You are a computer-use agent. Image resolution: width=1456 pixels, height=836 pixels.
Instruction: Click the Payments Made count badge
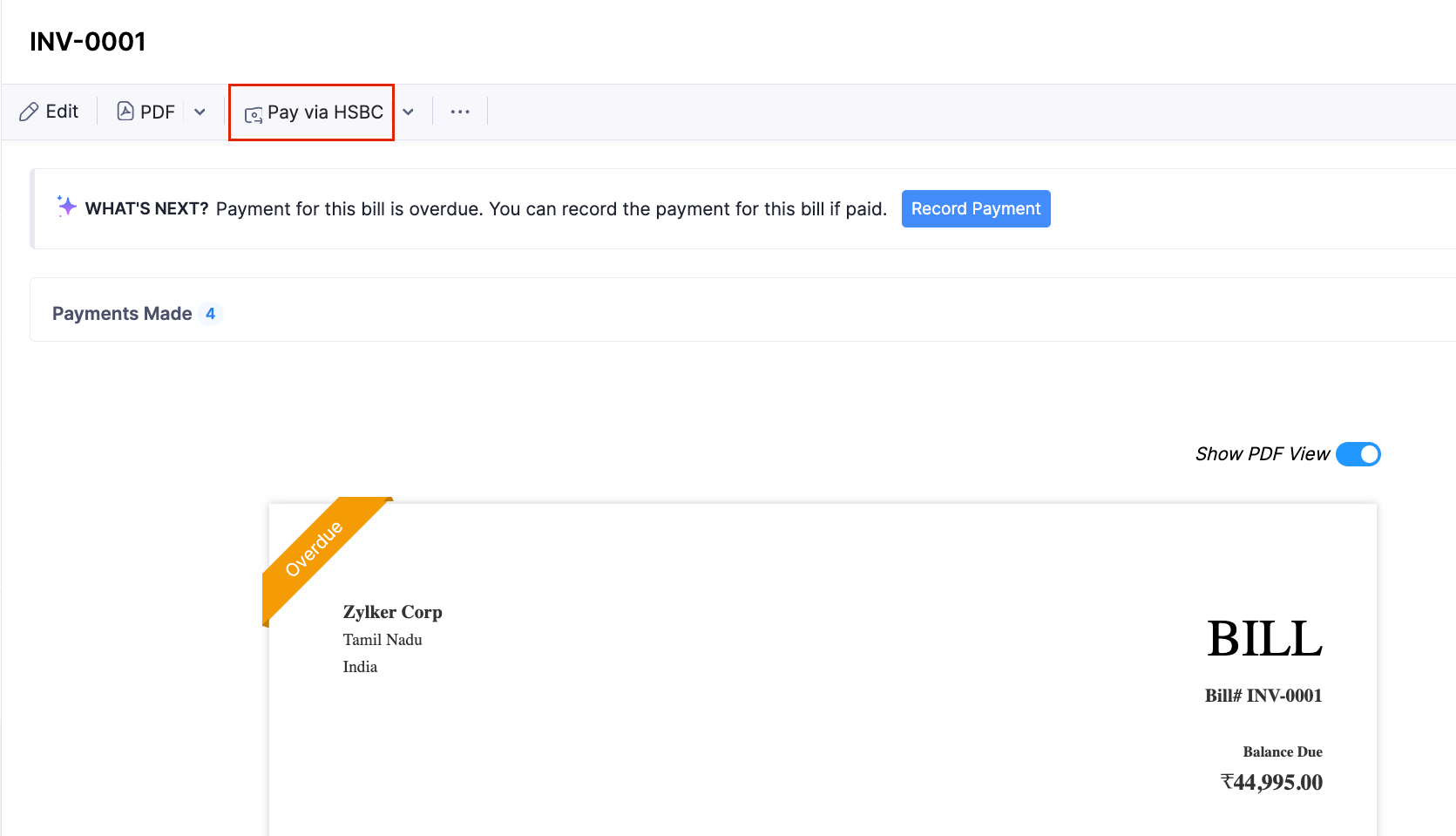(210, 314)
